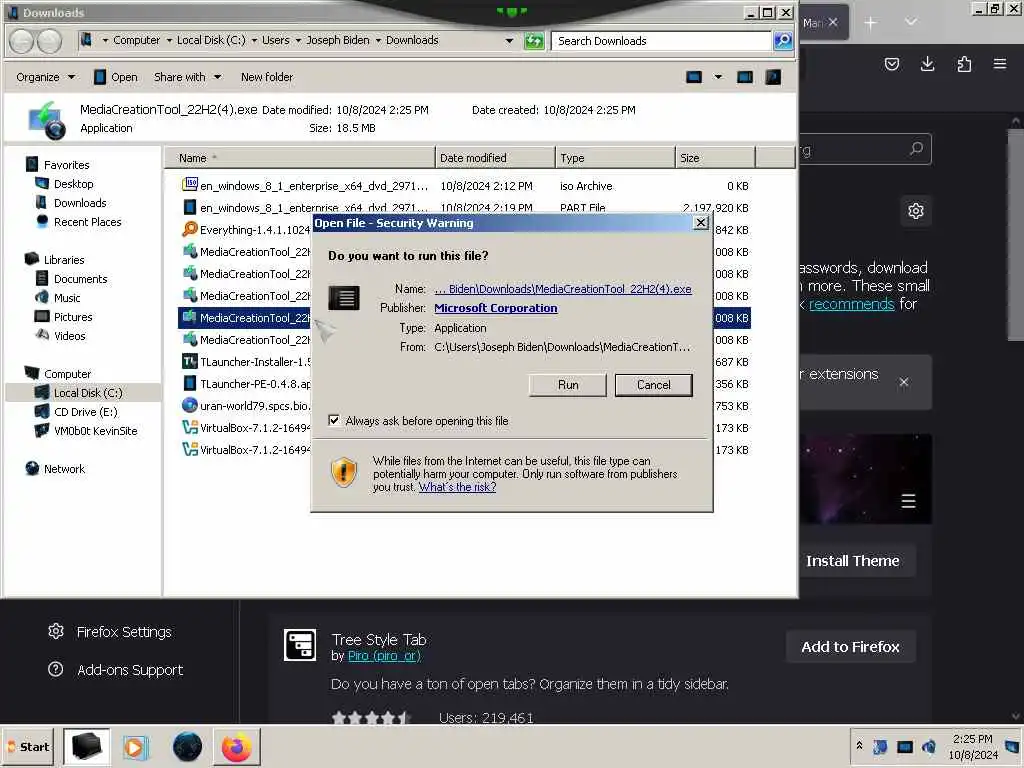Select the TLauncher-PE-0.4.8 file
This screenshot has width=1024, height=768.
point(246,384)
